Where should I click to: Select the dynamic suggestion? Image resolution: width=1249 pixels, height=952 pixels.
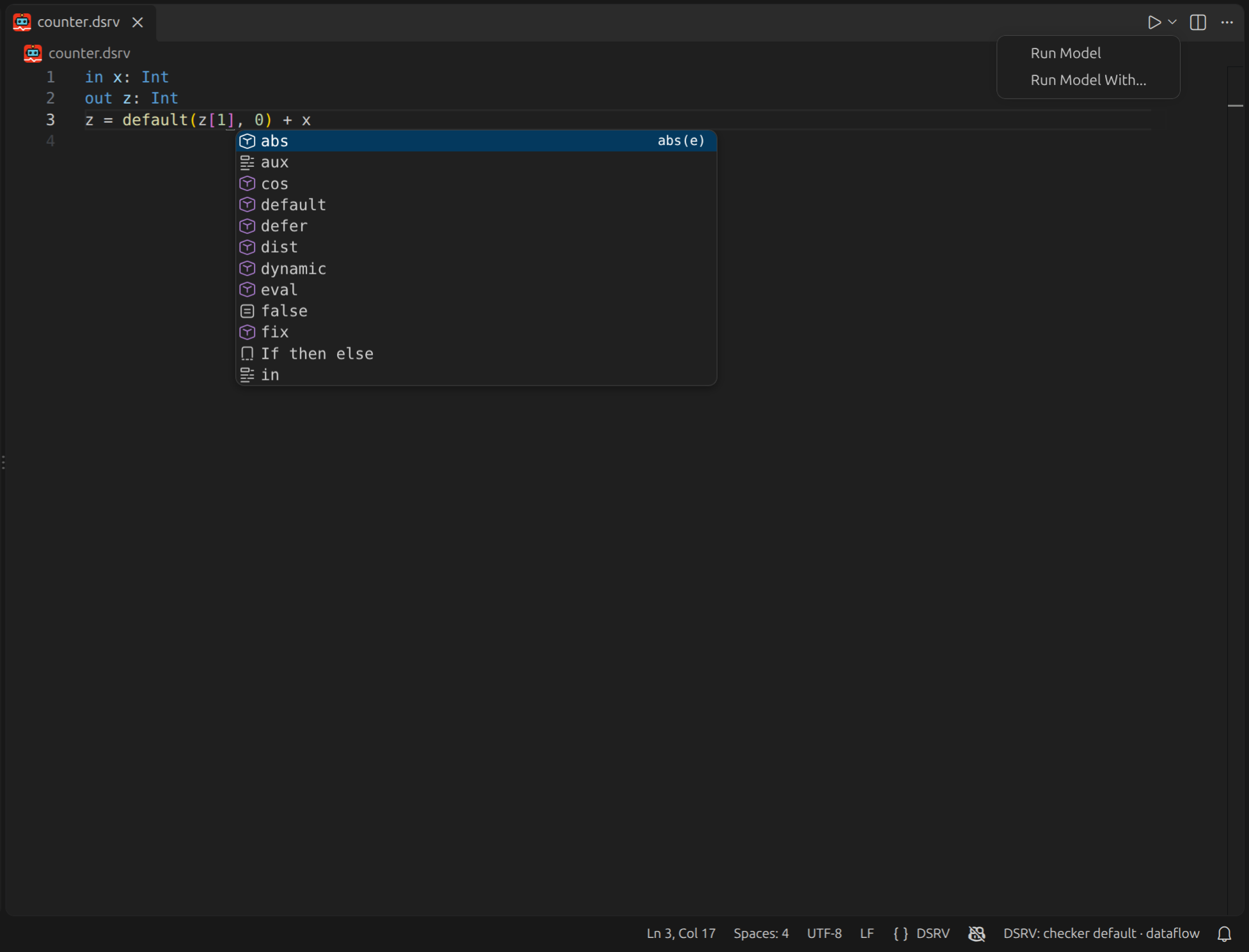point(476,269)
